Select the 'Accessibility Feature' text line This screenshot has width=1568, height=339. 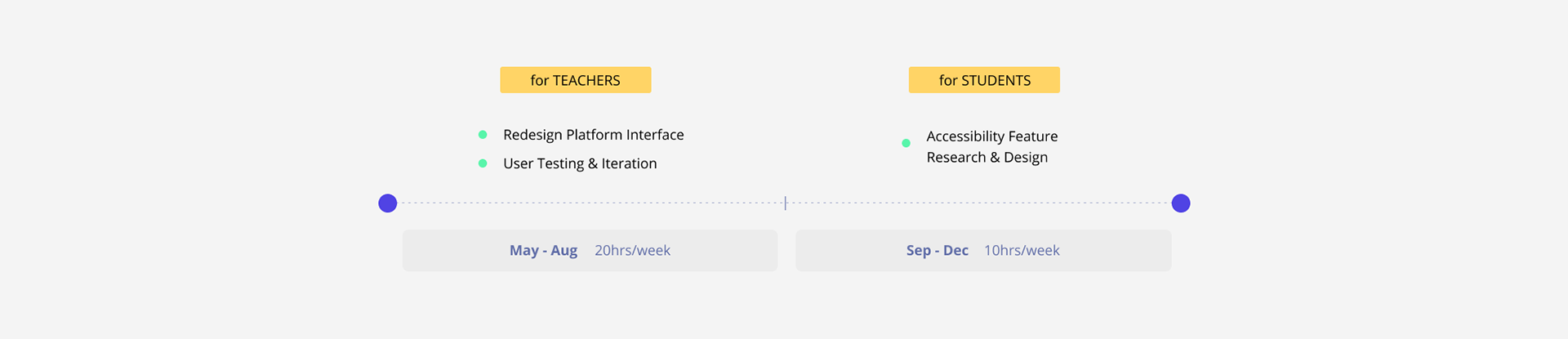[x=992, y=136]
